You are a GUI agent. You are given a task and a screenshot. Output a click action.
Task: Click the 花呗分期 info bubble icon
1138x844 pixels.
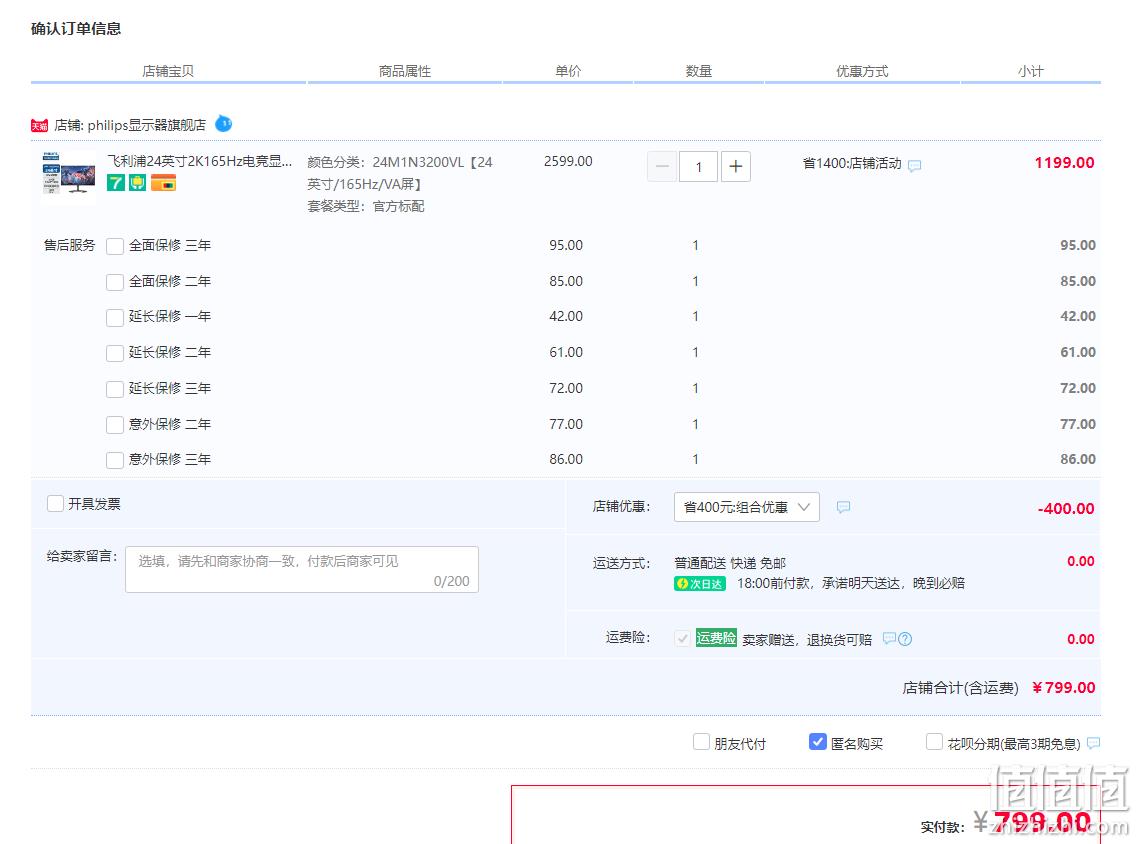click(1094, 743)
